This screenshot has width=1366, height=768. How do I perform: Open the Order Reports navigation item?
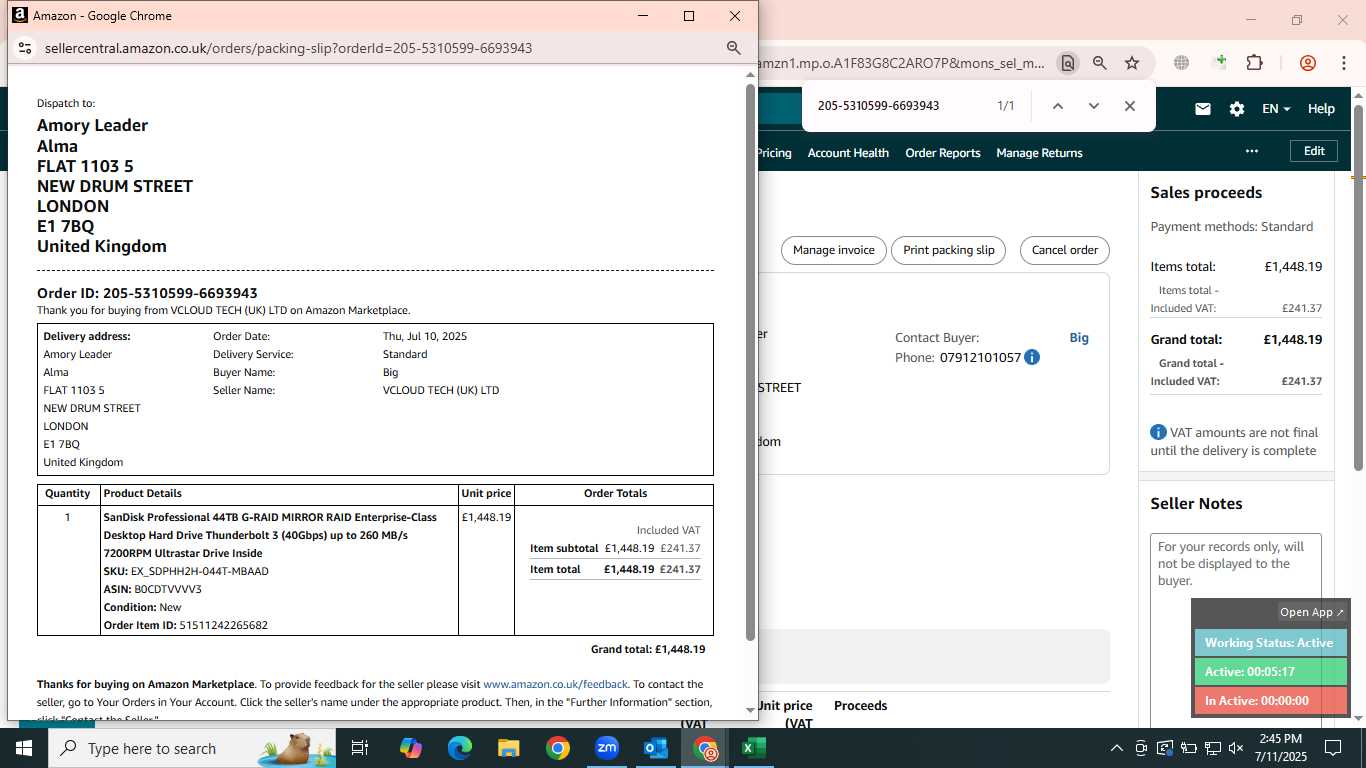[x=943, y=153]
